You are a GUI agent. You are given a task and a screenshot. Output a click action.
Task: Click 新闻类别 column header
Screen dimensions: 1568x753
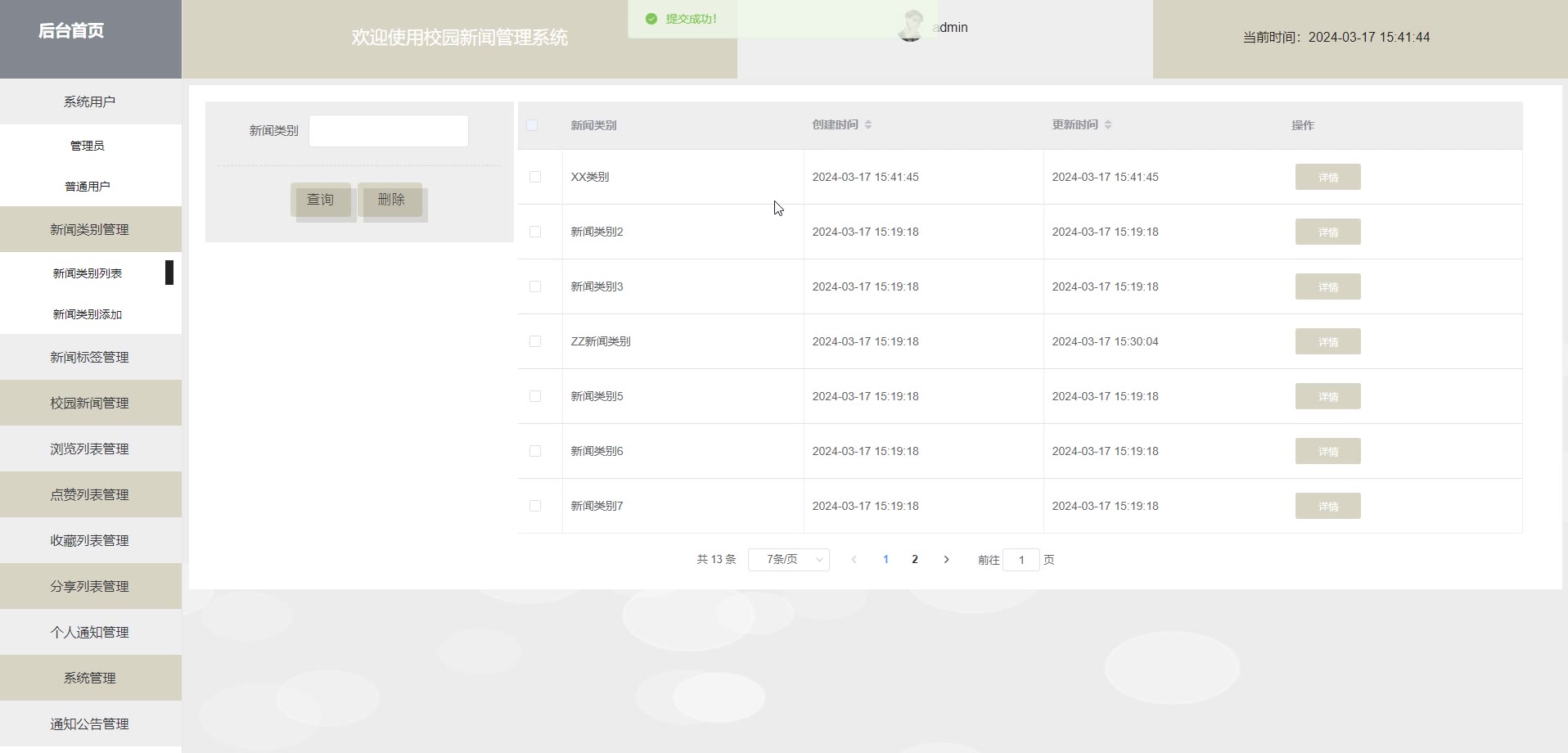point(593,125)
